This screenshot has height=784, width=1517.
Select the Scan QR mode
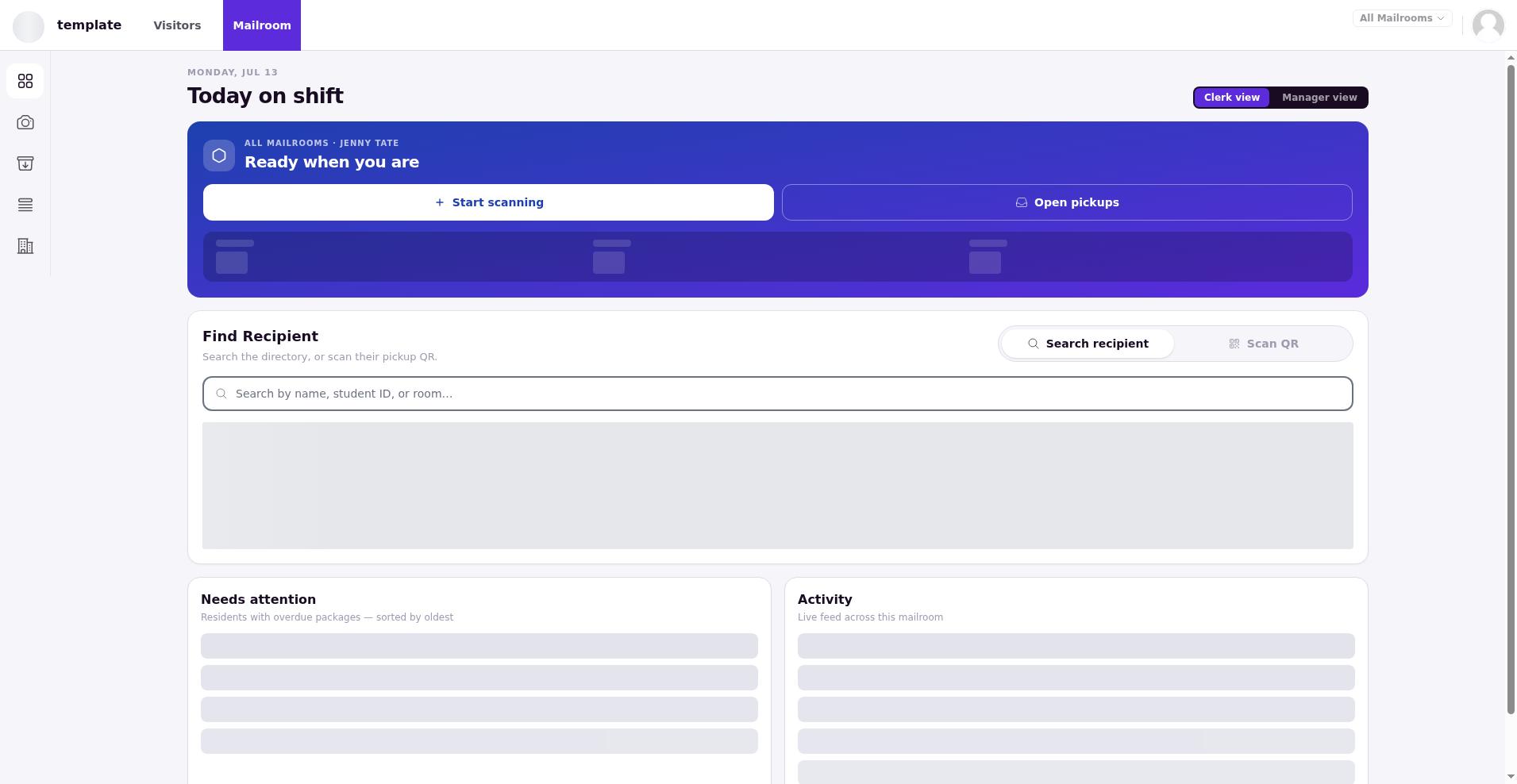1263,344
